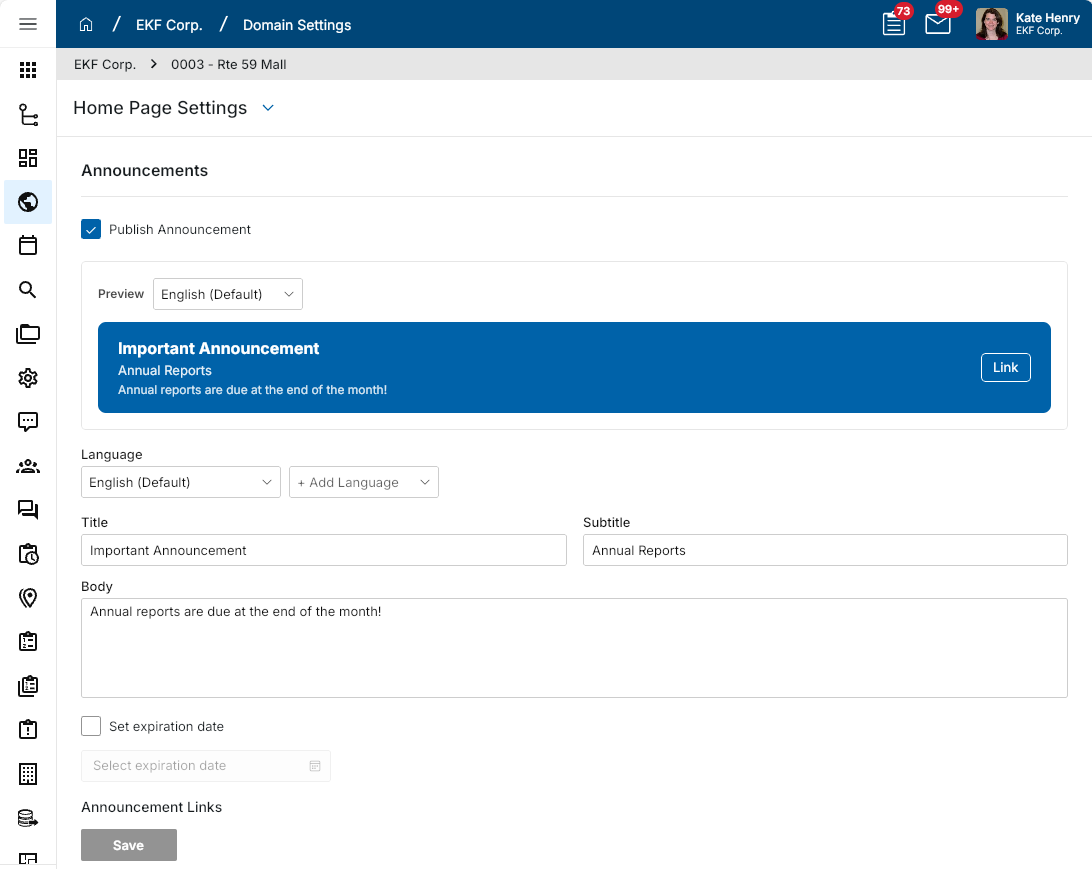The width and height of the screenshot is (1092, 869).
Task: Uncheck the Publish Announcement checkbox
Action: pos(91,229)
